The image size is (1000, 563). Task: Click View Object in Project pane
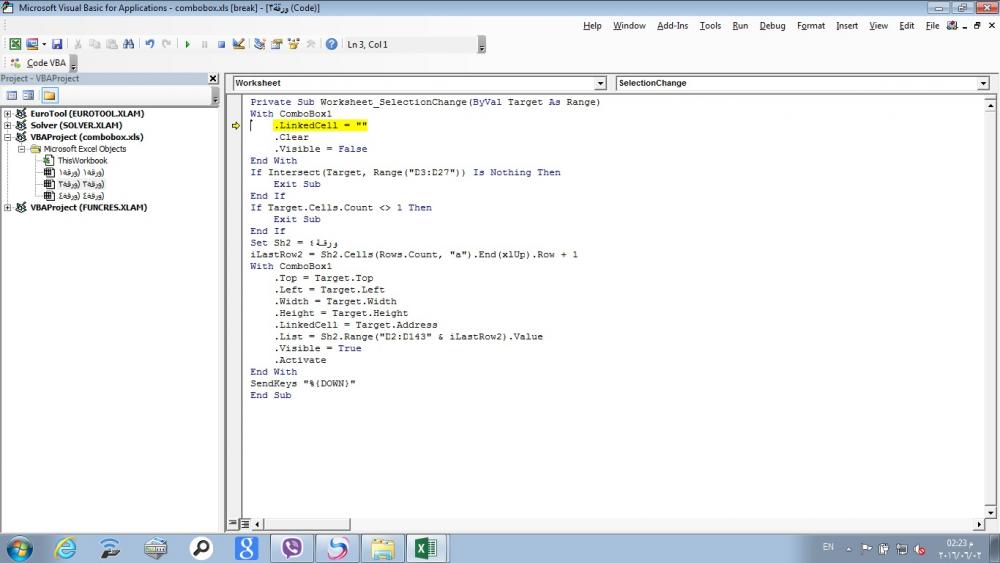click(29, 96)
